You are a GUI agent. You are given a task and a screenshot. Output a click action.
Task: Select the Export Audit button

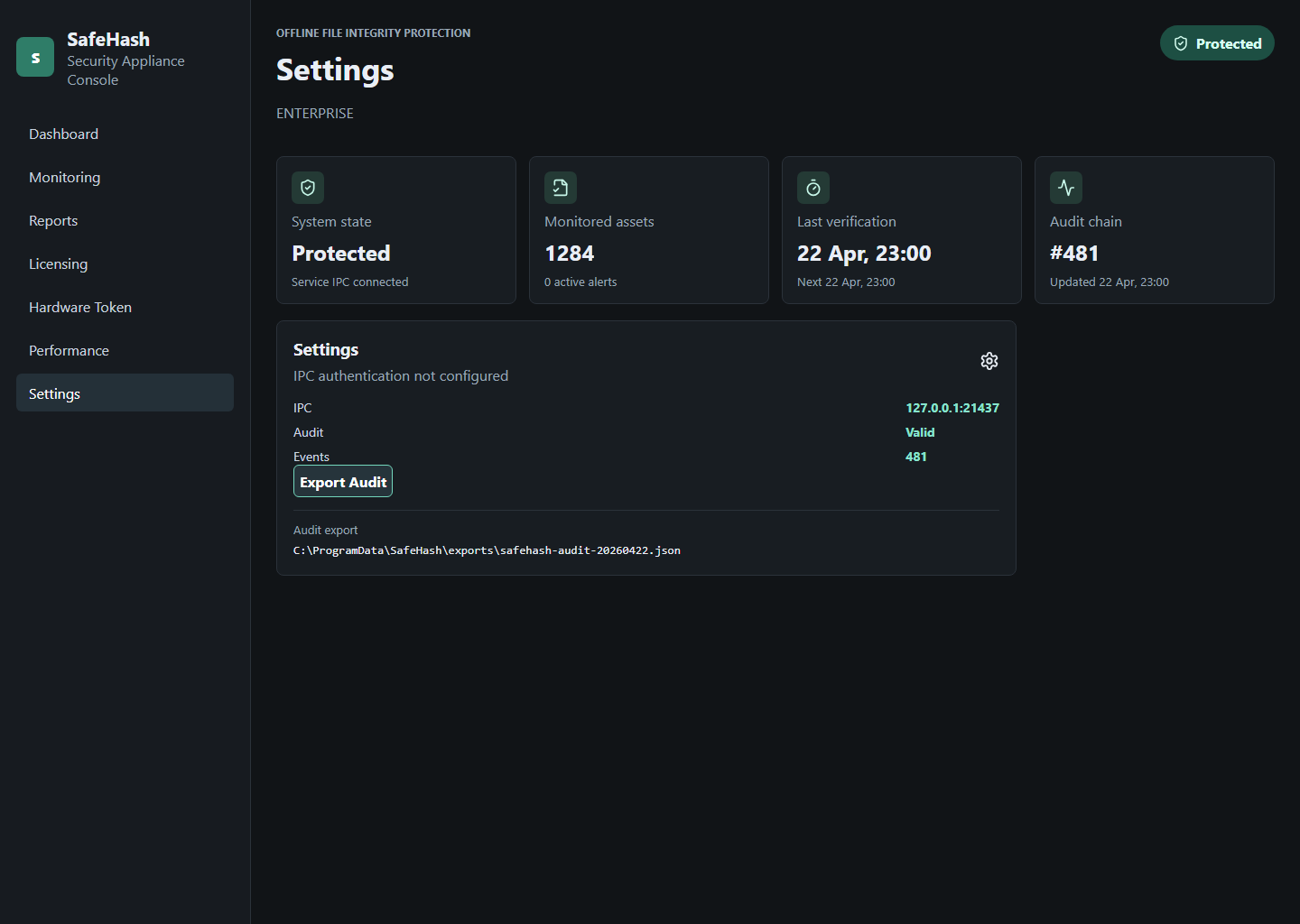point(342,481)
